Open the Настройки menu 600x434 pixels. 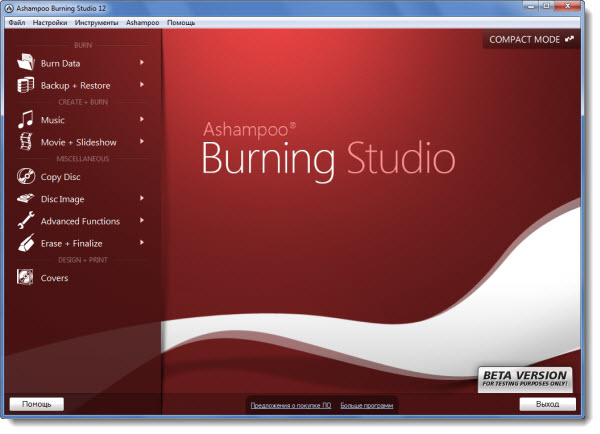tap(50, 23)
